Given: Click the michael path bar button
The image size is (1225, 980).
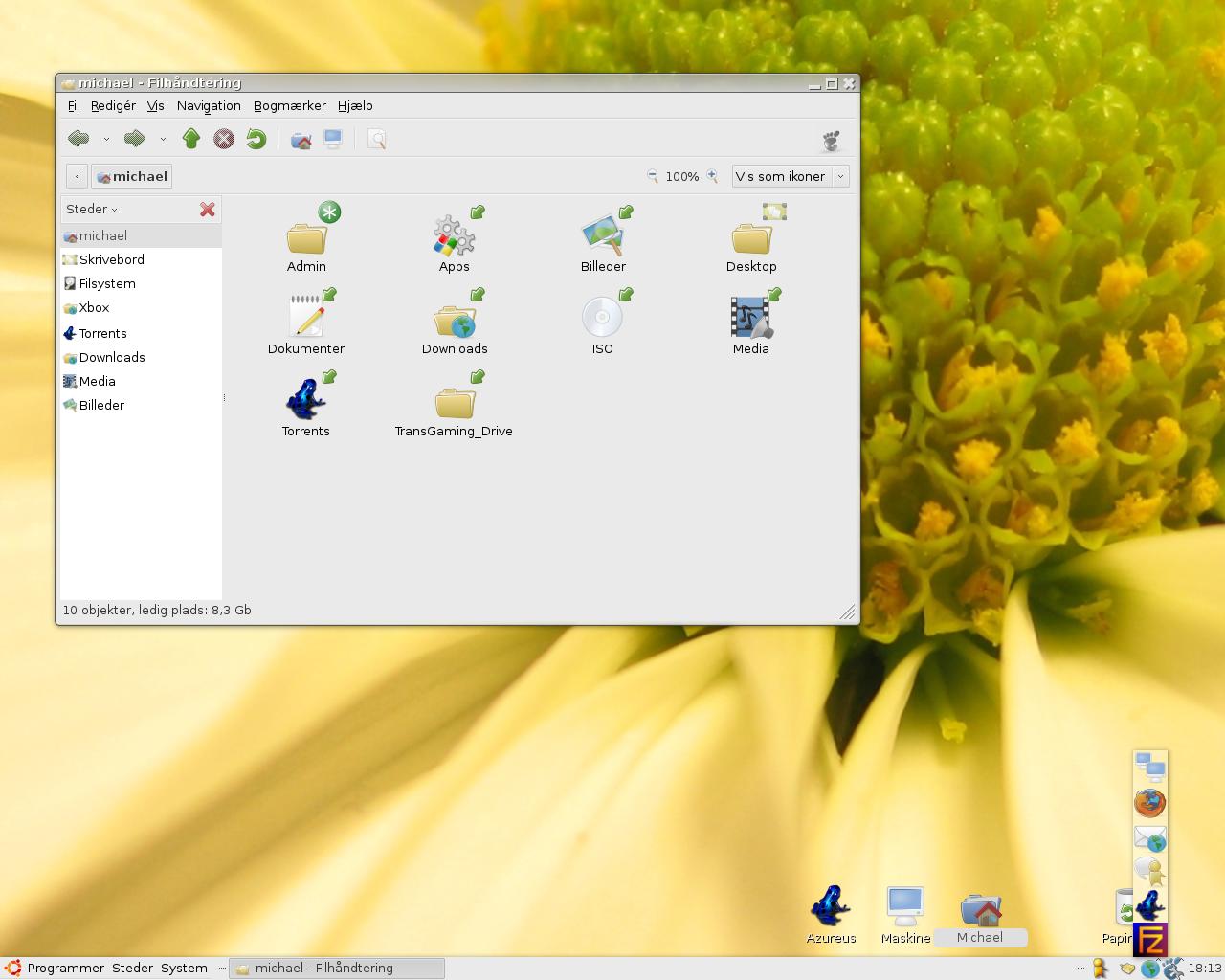Looking at the screenshot, I should point(132,176).
